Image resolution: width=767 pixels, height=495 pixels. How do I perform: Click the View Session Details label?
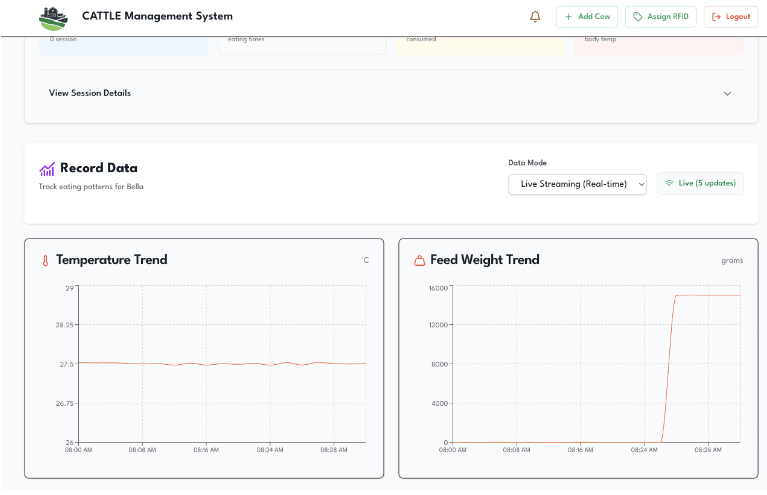click(90, 93)
